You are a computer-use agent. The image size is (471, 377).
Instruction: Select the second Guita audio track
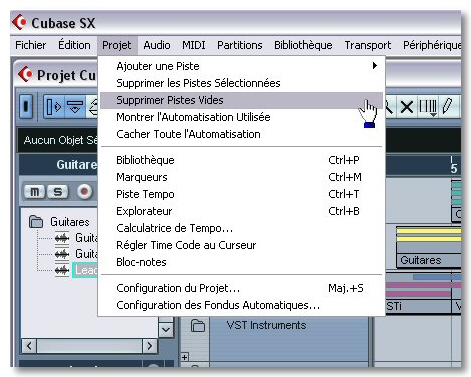pyautogui.click(x=86, y=254)
